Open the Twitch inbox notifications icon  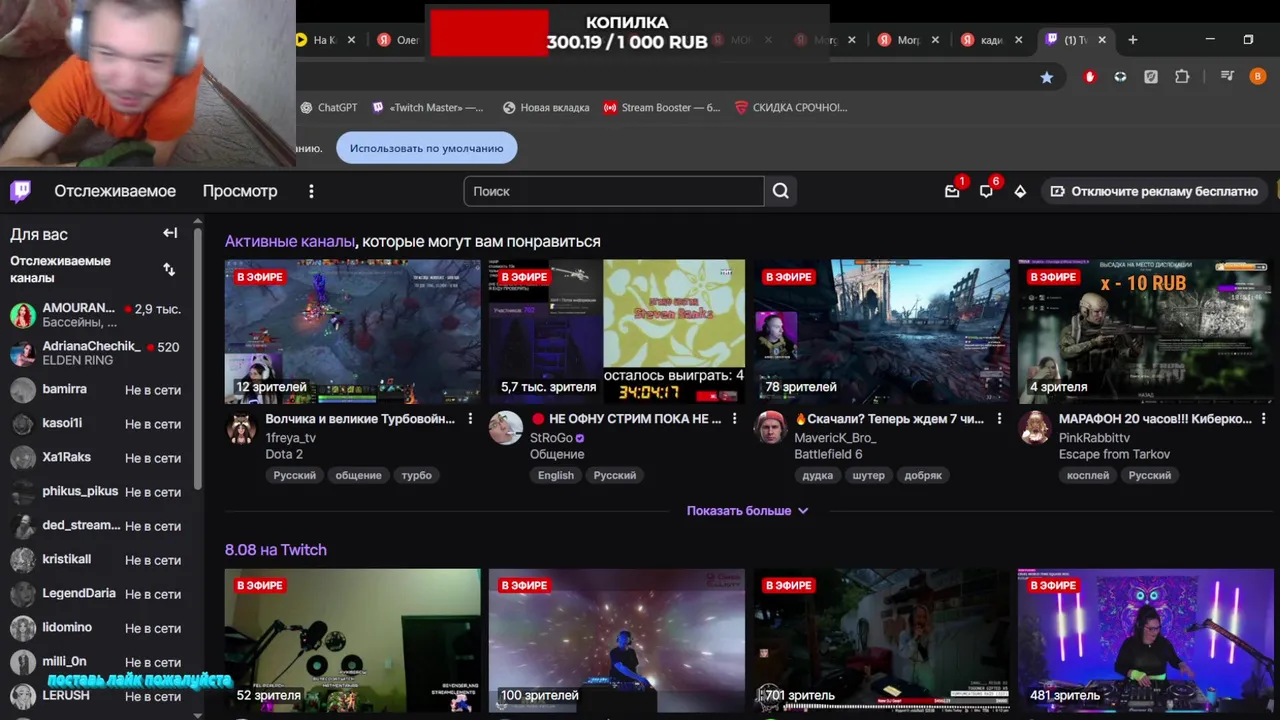click(952, 191)
